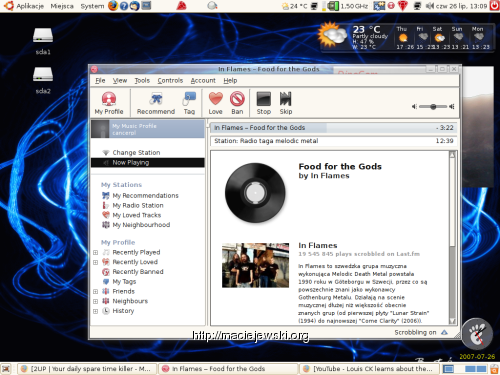Click the blue help icon in the panel
The height and width of the screenshot is (375, 500).
[x=124, y=6]
